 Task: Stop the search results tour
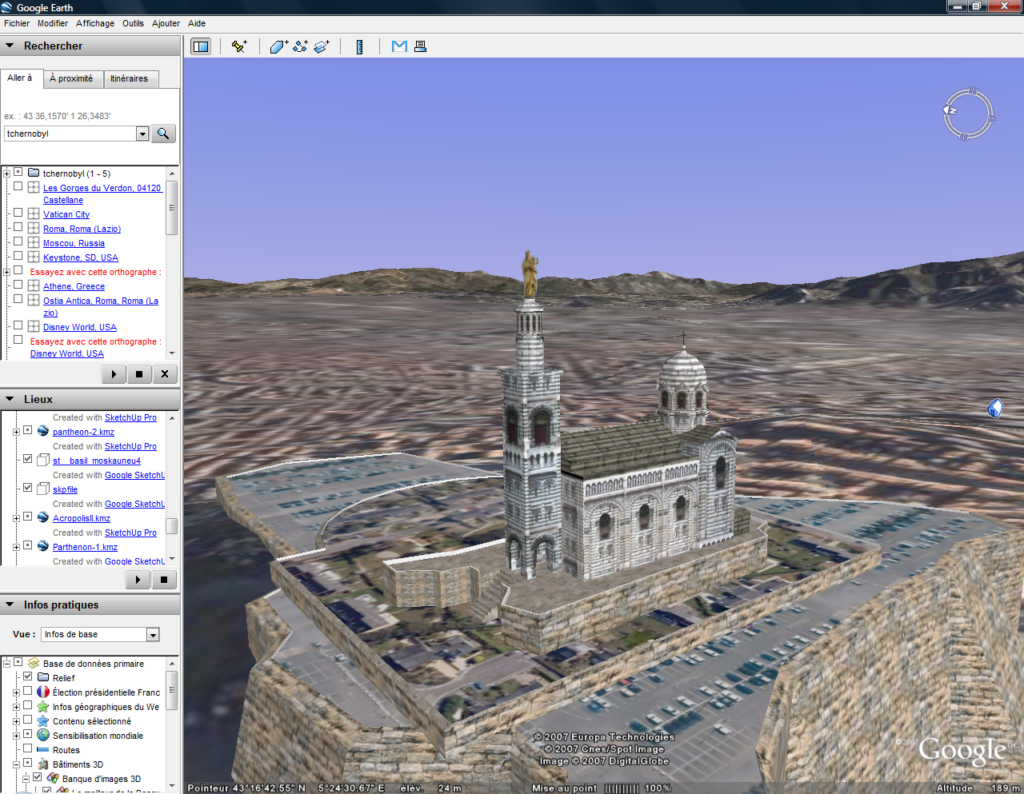pos(139,374)
